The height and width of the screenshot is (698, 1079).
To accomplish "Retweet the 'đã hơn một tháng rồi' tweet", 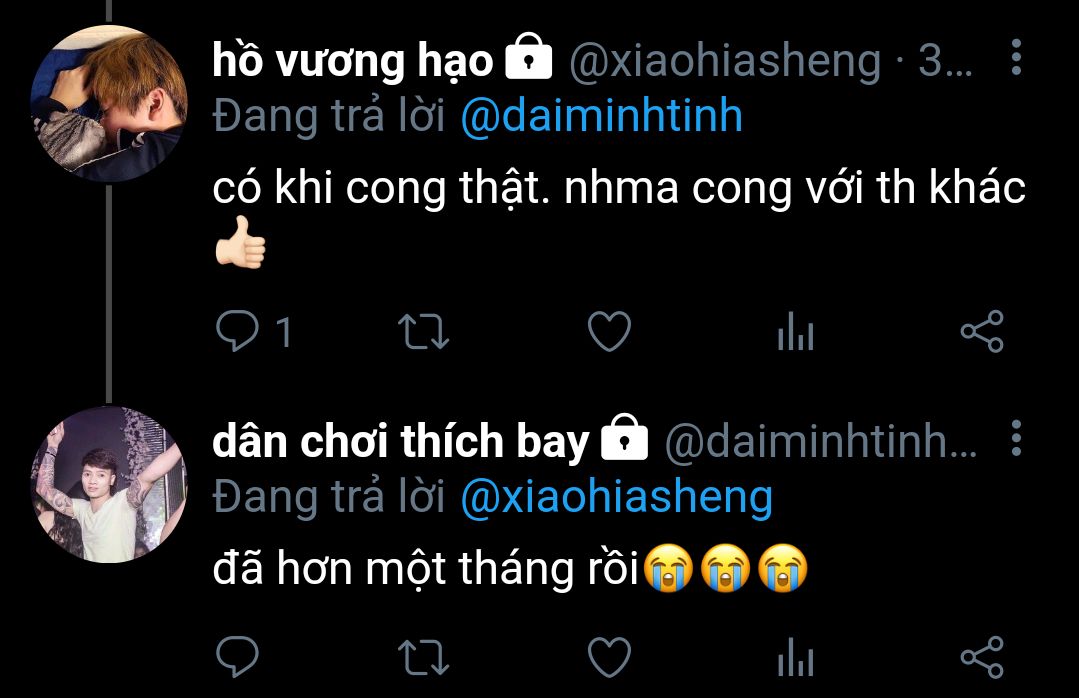I will (x=424, y=657).
